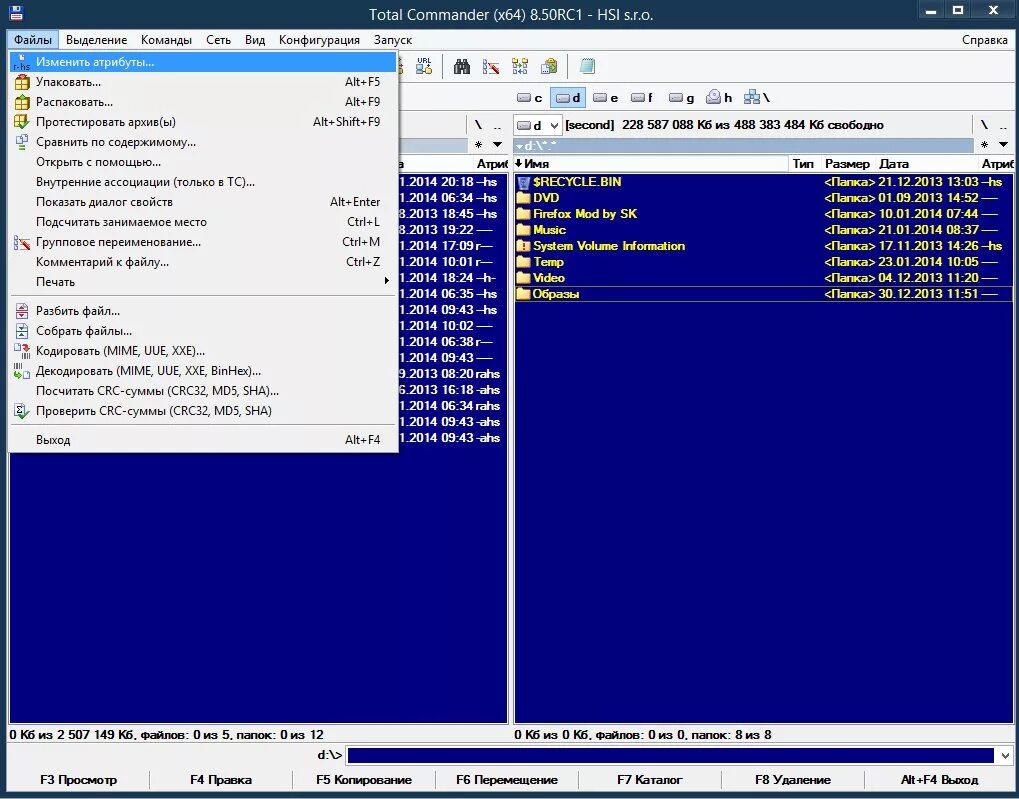Open right panel favorites asterisk button
The height and width of the screenshot is (799, 1019).
(985, 144)
